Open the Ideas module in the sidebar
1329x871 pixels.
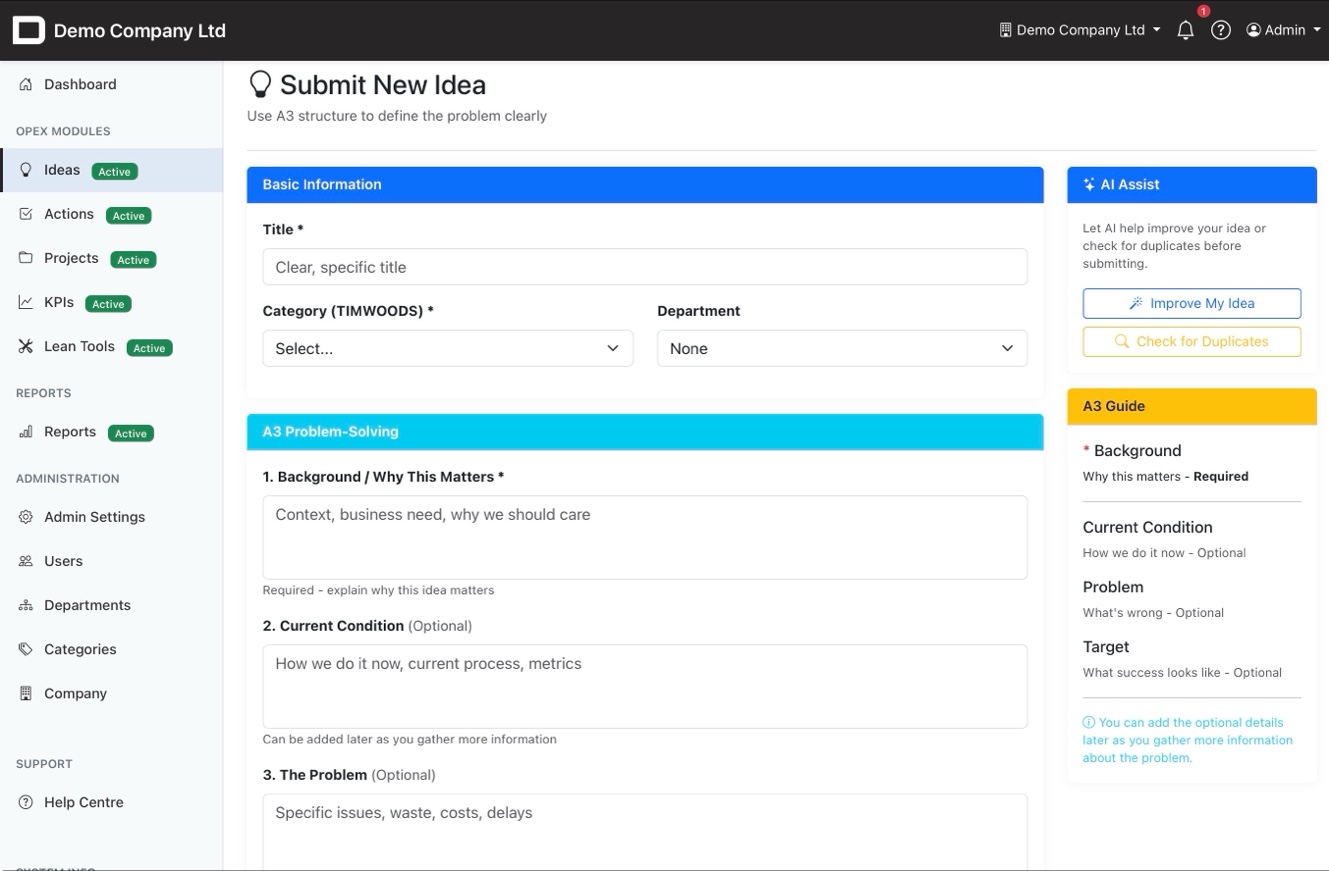click(x=62, y=169)
